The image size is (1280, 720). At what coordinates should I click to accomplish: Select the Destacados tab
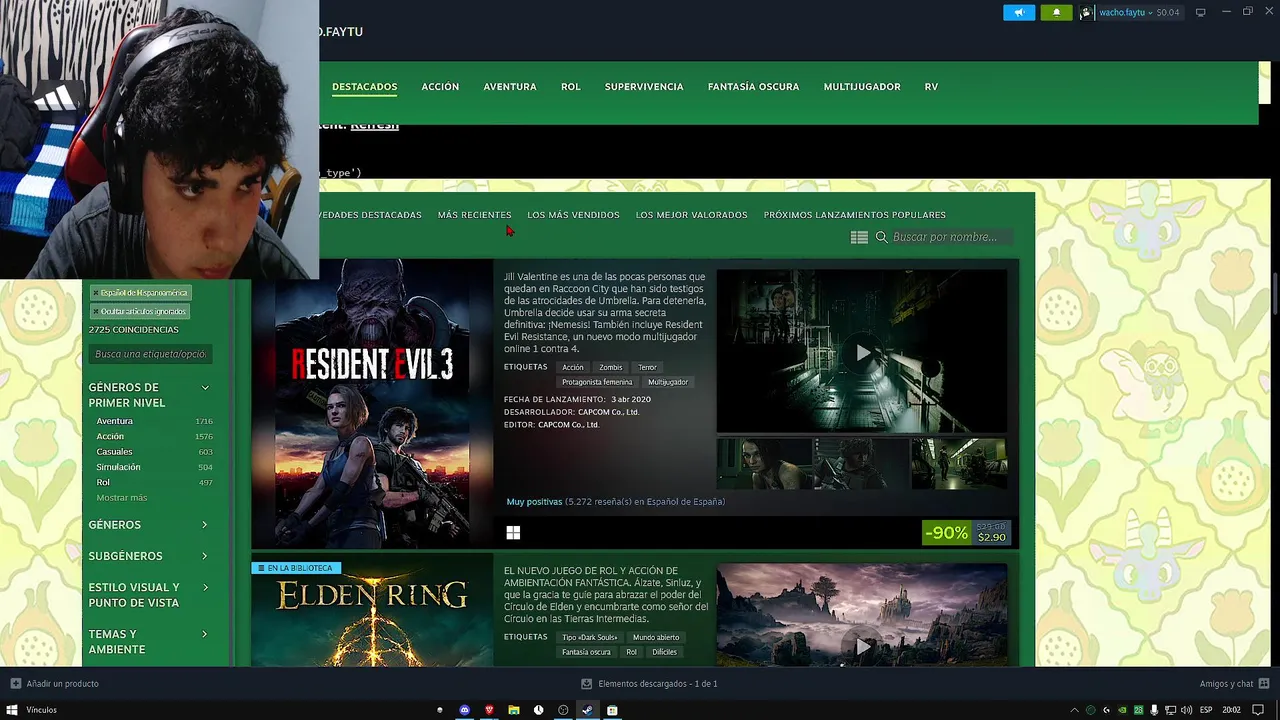pos(365,87)
